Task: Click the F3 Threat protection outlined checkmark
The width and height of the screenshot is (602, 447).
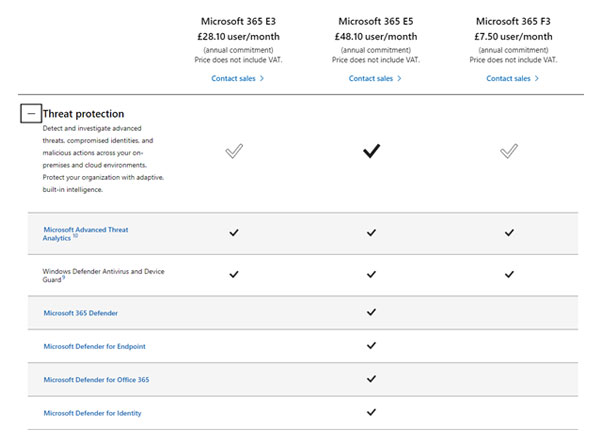Action: point(509,151)
